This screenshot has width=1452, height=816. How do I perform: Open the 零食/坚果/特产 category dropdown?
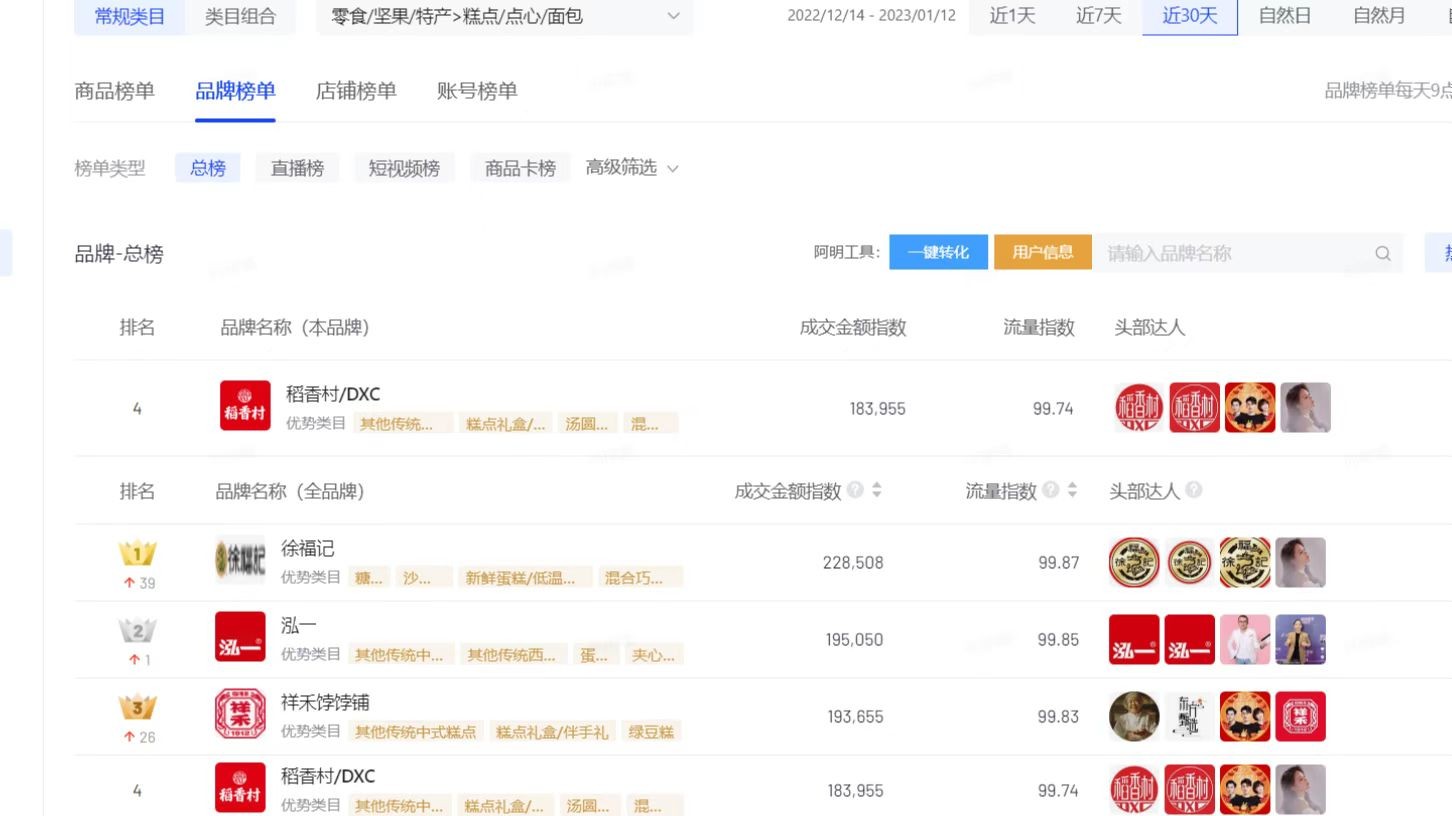pos(505,16)
